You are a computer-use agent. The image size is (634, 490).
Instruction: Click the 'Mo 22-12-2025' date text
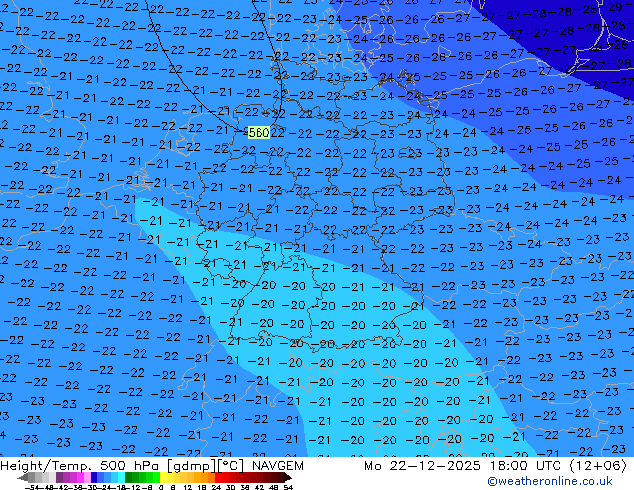(422, 466)
